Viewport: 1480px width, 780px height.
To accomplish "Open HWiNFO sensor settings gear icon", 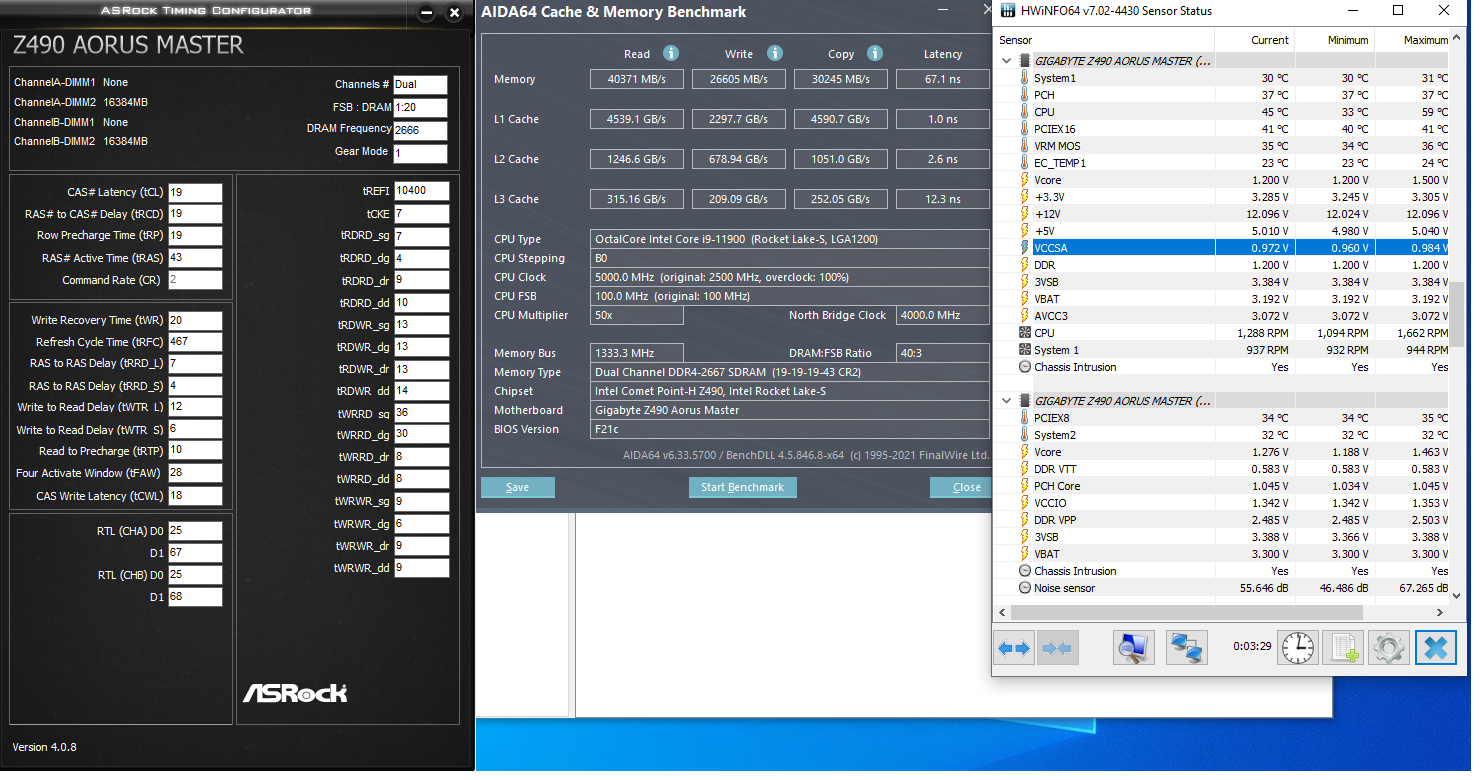I will pyautogui.click(x=1388, y=647).
